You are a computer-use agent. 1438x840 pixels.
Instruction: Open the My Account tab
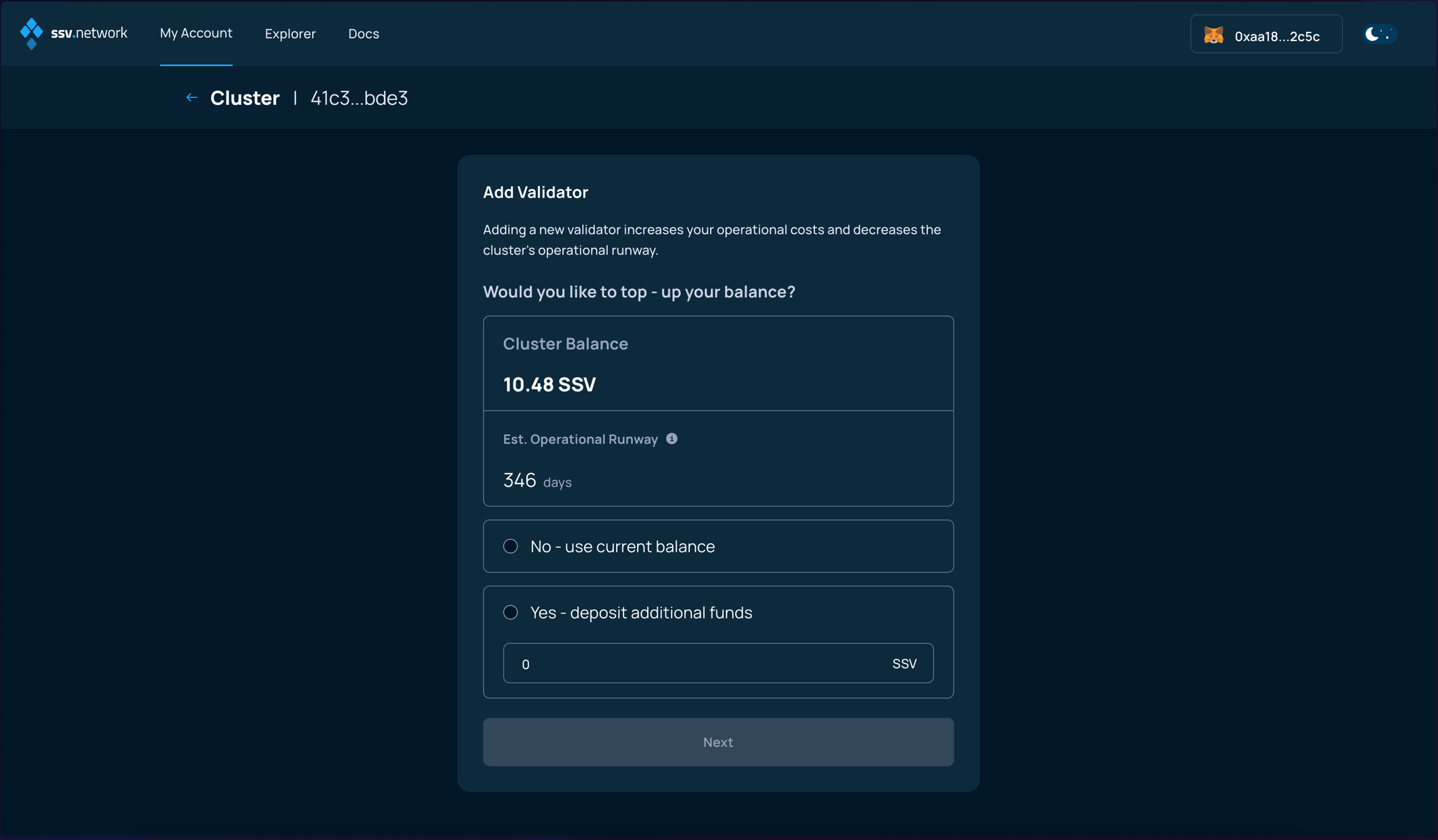coord(196,33)
